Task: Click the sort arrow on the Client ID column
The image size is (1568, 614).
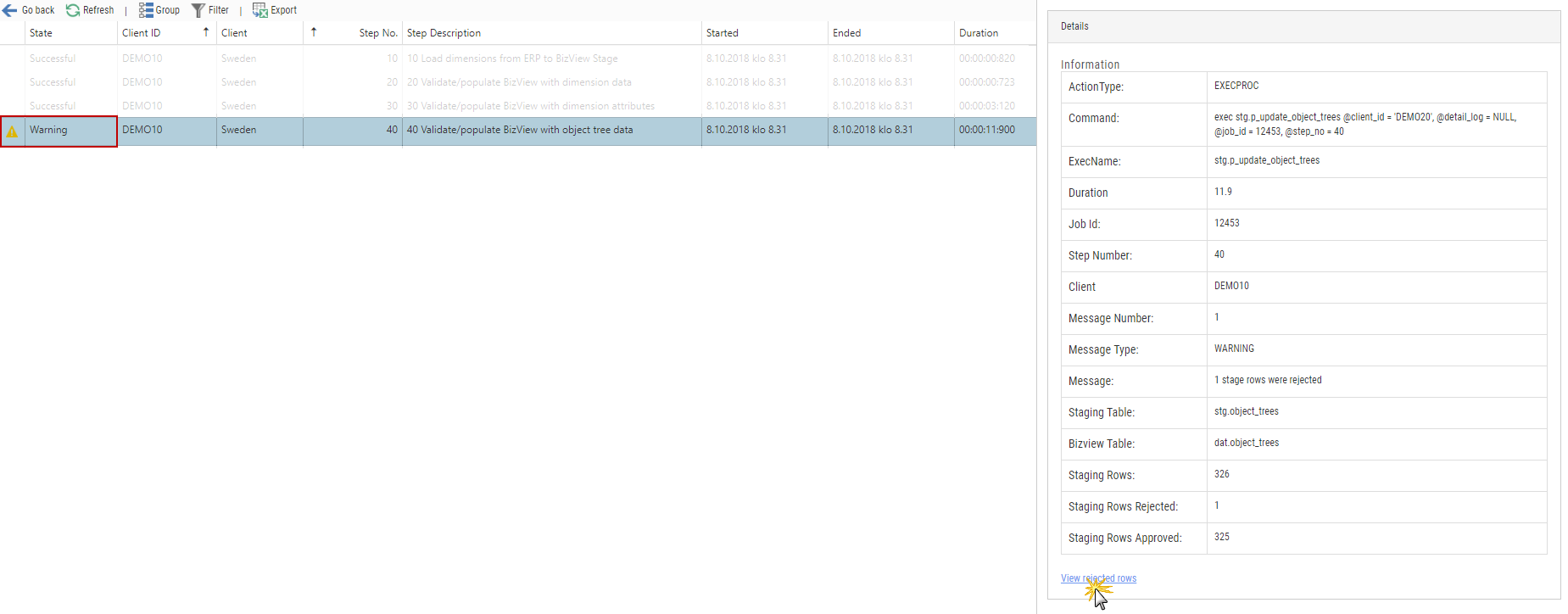Action: click(x=205, y=32)
